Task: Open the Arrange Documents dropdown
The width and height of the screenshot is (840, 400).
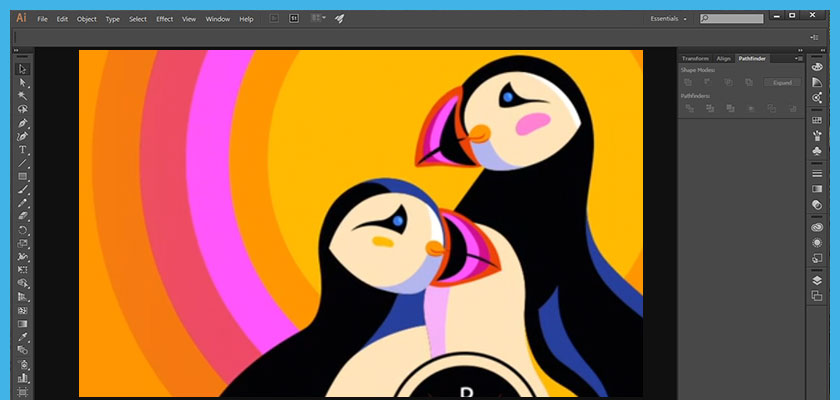Action: [x=319, y=18]
